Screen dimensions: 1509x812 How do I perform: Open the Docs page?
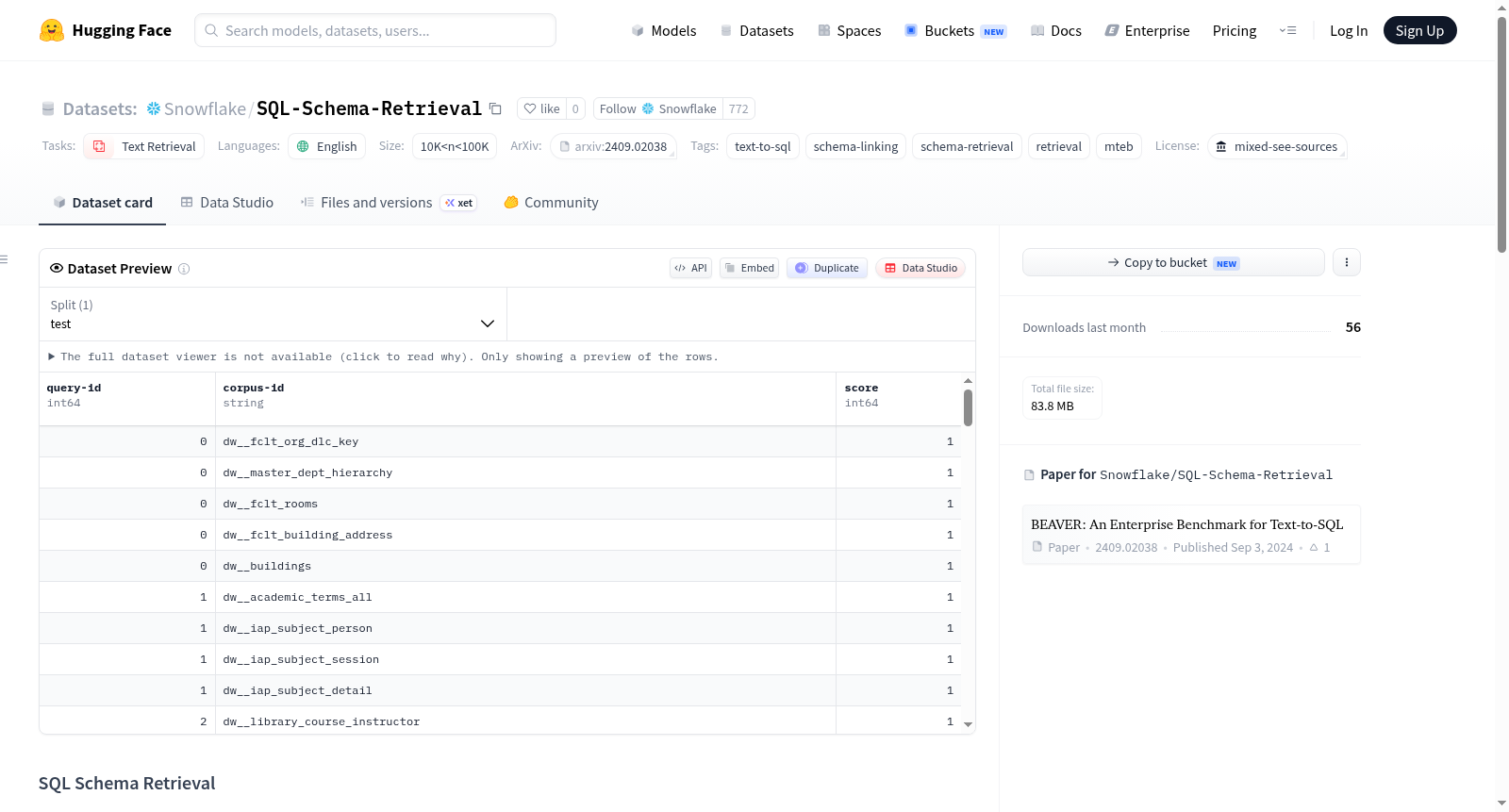pyautogui.click(x=1056, y=31)
